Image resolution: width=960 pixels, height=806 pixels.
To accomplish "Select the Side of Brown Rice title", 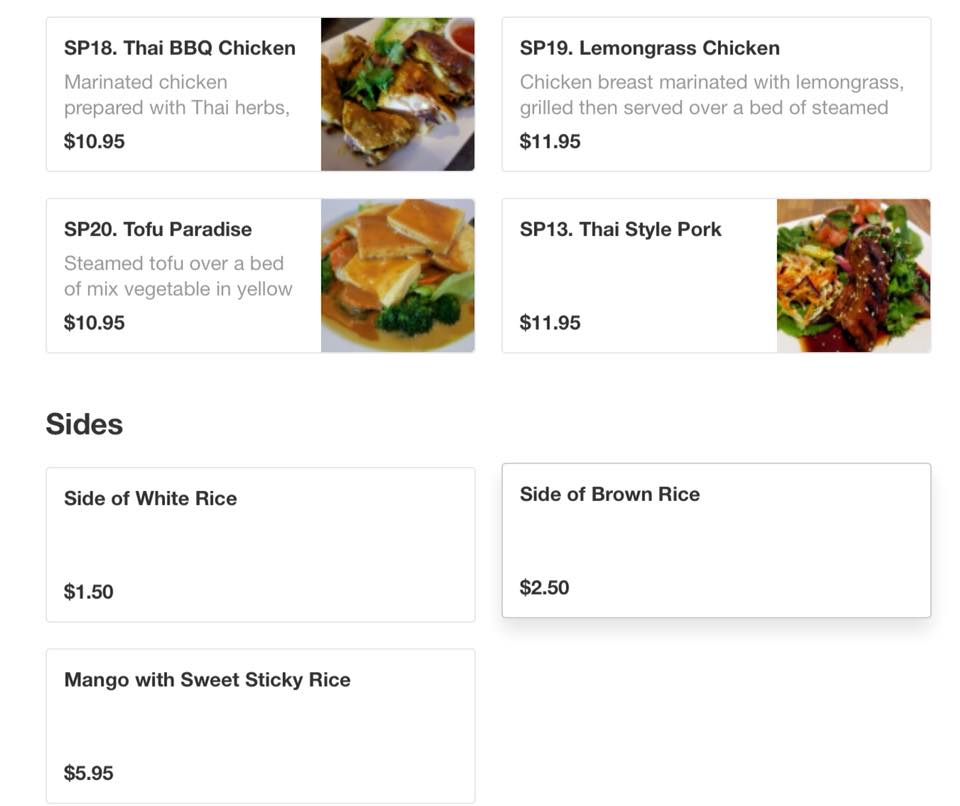I will click(x=610, y=494).
